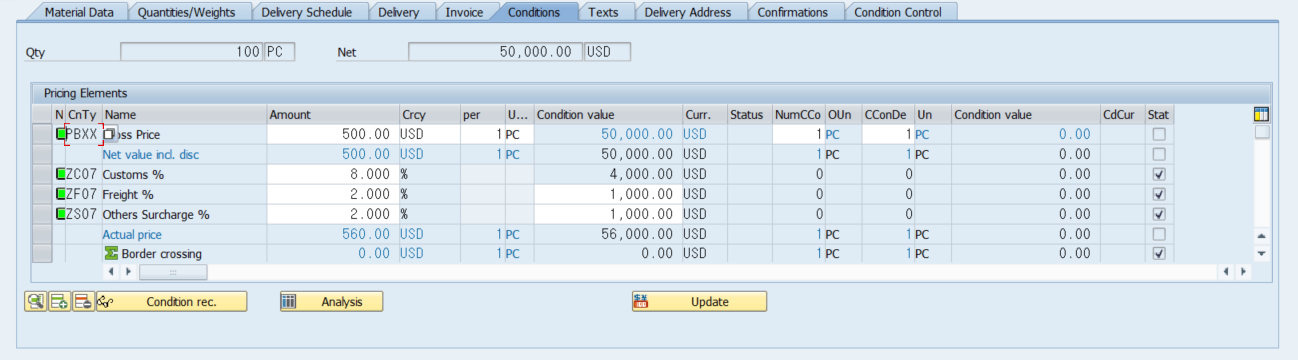Open the Confirmations tab

793,12
